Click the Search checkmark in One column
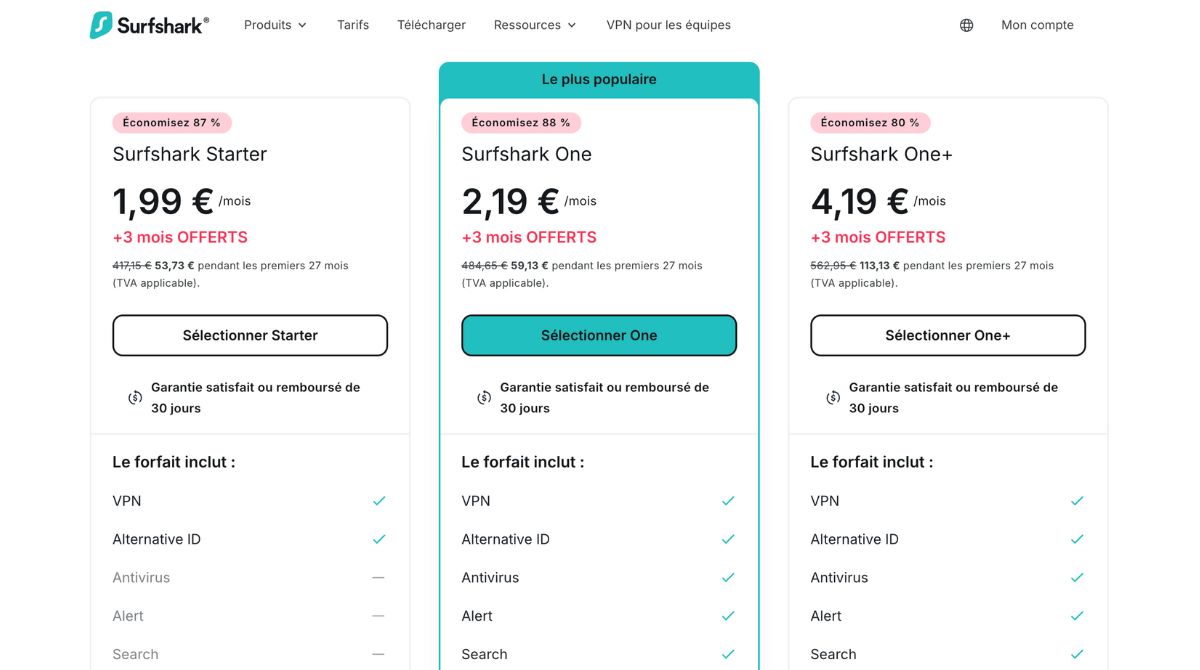The height and width of the screenshot is (670, 1200). (728, 654)
